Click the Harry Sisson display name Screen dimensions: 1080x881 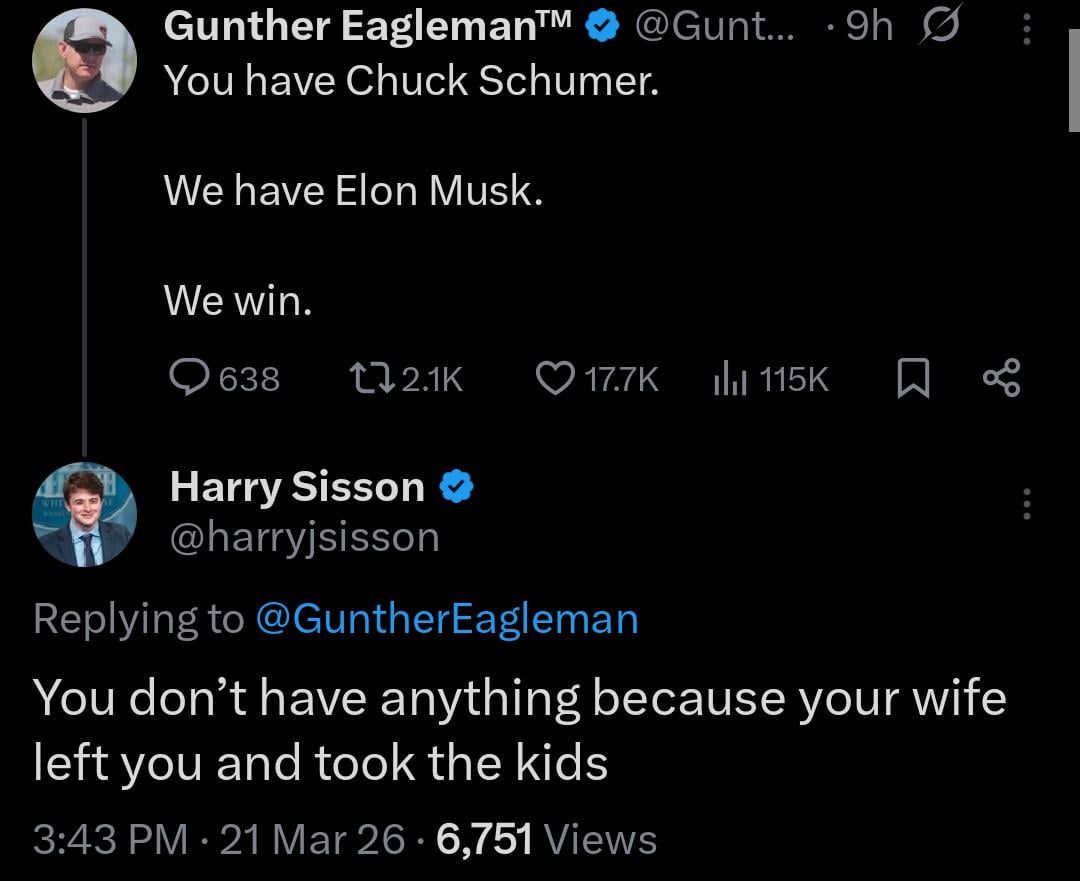click(x=297, y=487)
